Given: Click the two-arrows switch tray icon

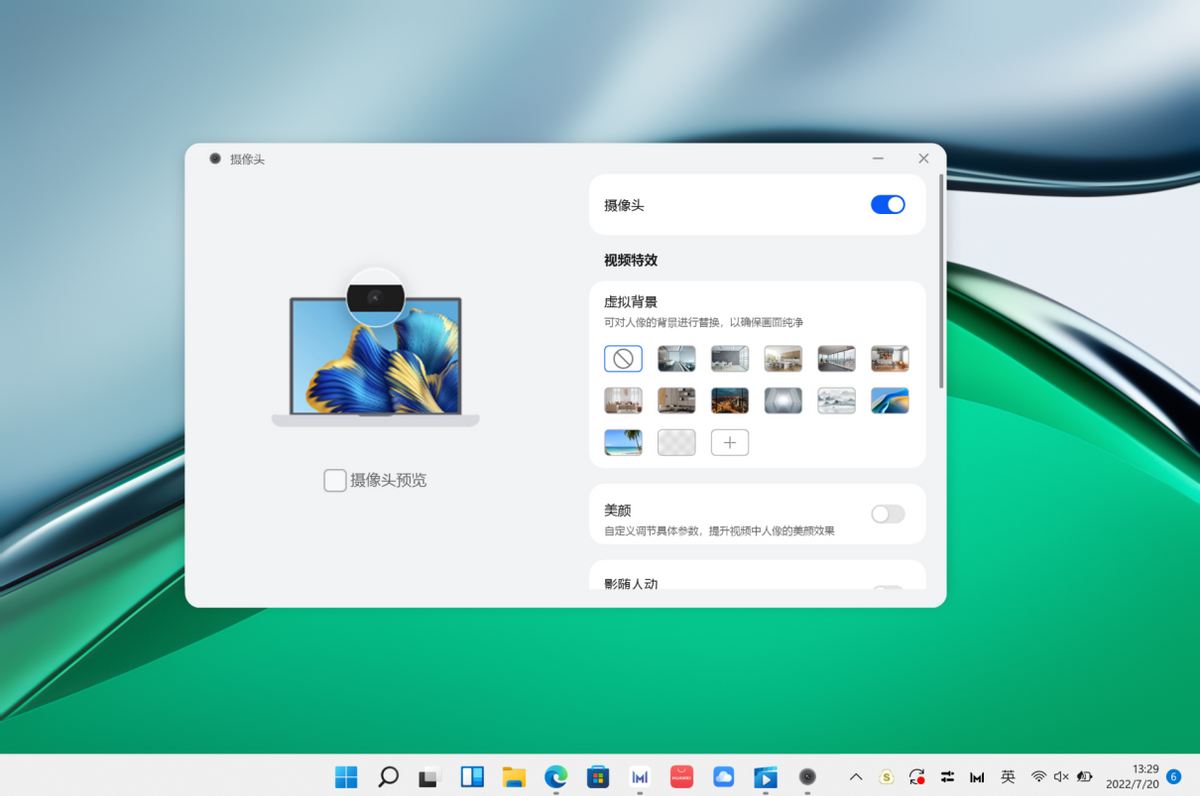Looking at the screenshot, I should (947, 777).
